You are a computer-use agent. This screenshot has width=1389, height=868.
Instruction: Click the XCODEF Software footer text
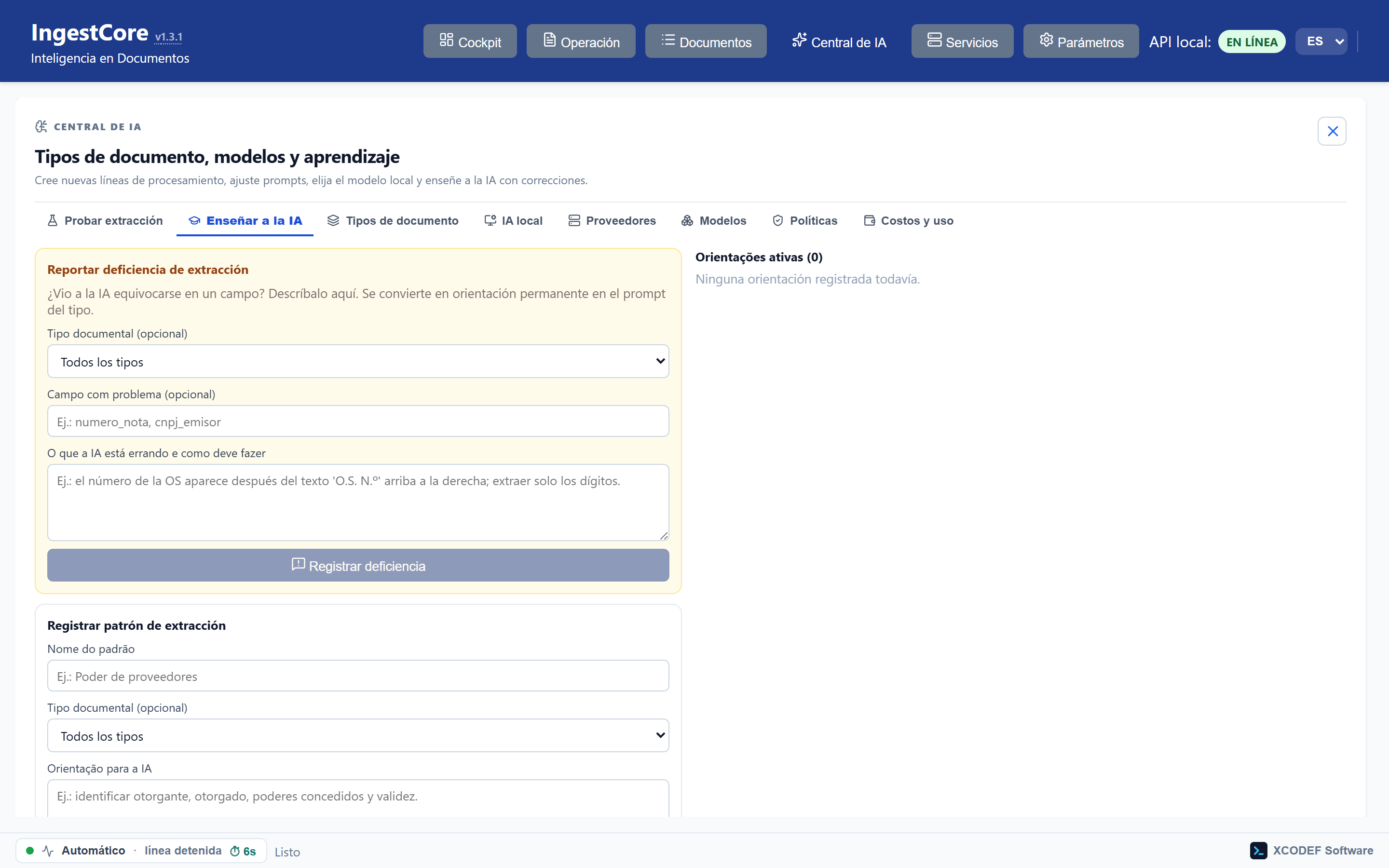pyautogui.click(x=1323, y=851)
